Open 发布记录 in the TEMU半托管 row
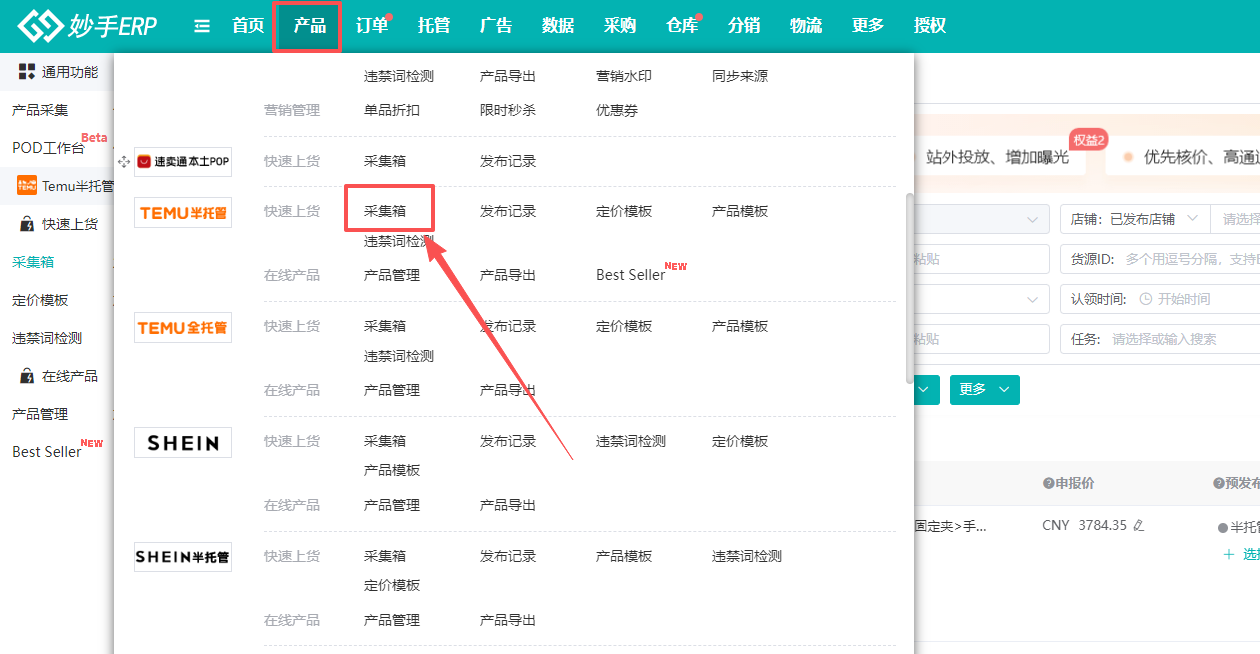Image resolution: width=1260 pixels, height=654 pixels. pyautogui.click(x=508, y=211)
